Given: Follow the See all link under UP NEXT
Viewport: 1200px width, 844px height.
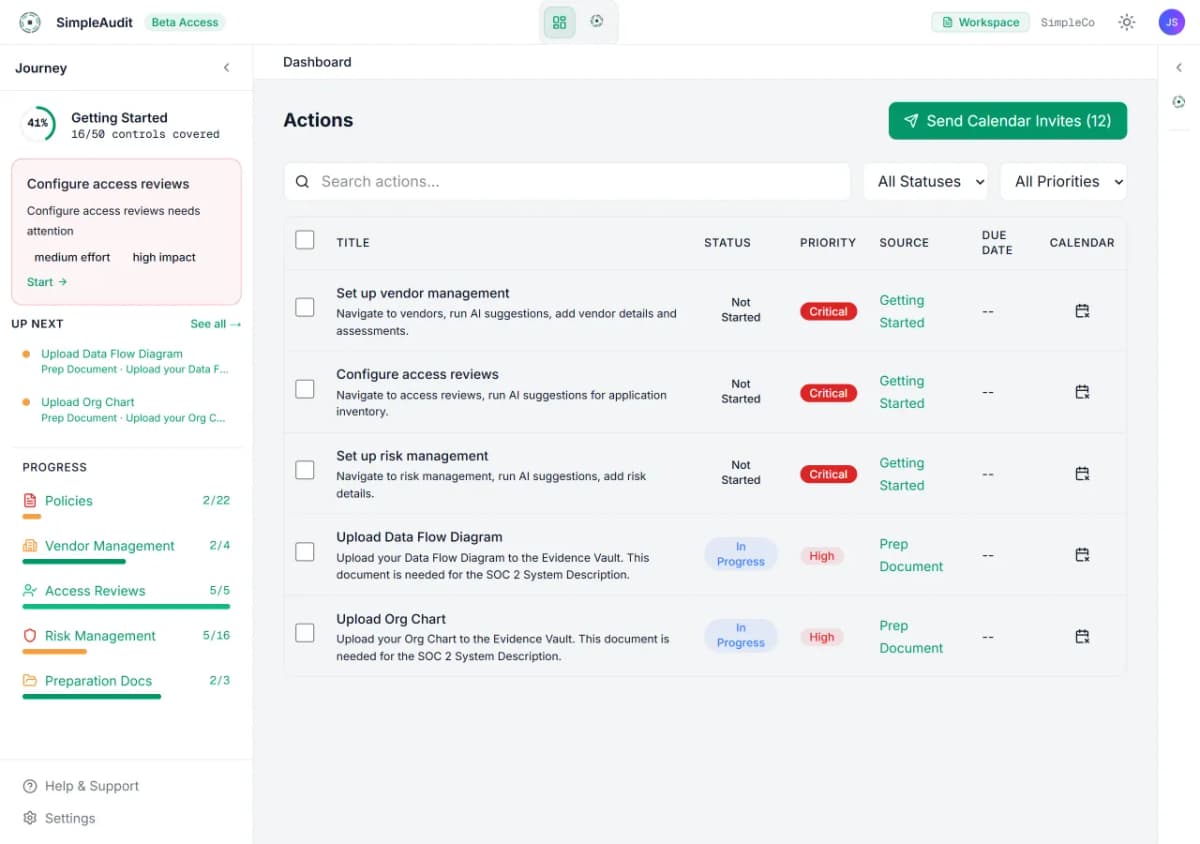Looking at the screenshot, I should coord(215,324).
